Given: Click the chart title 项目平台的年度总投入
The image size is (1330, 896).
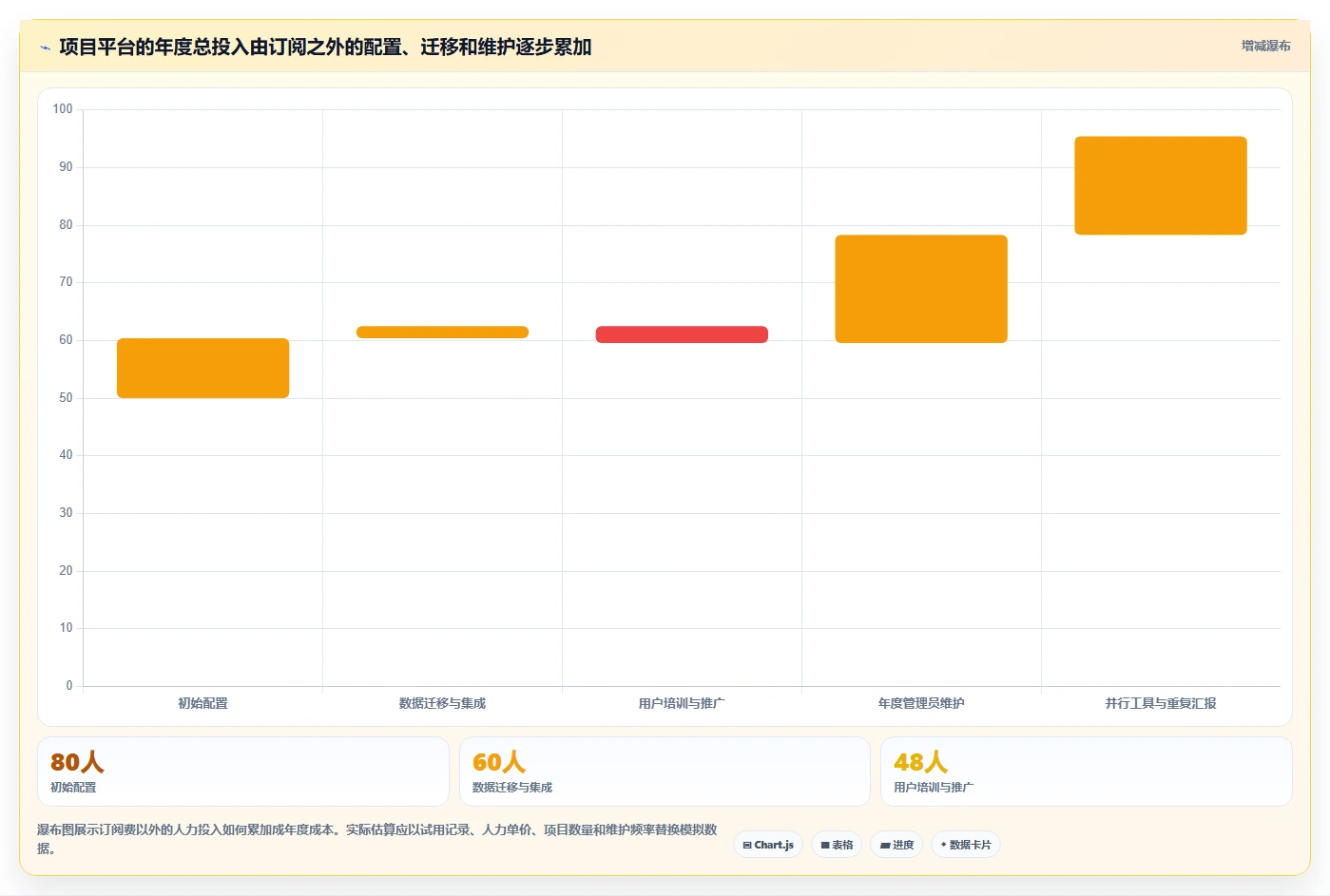Looking at the screenshot, I should coord(325,47).
